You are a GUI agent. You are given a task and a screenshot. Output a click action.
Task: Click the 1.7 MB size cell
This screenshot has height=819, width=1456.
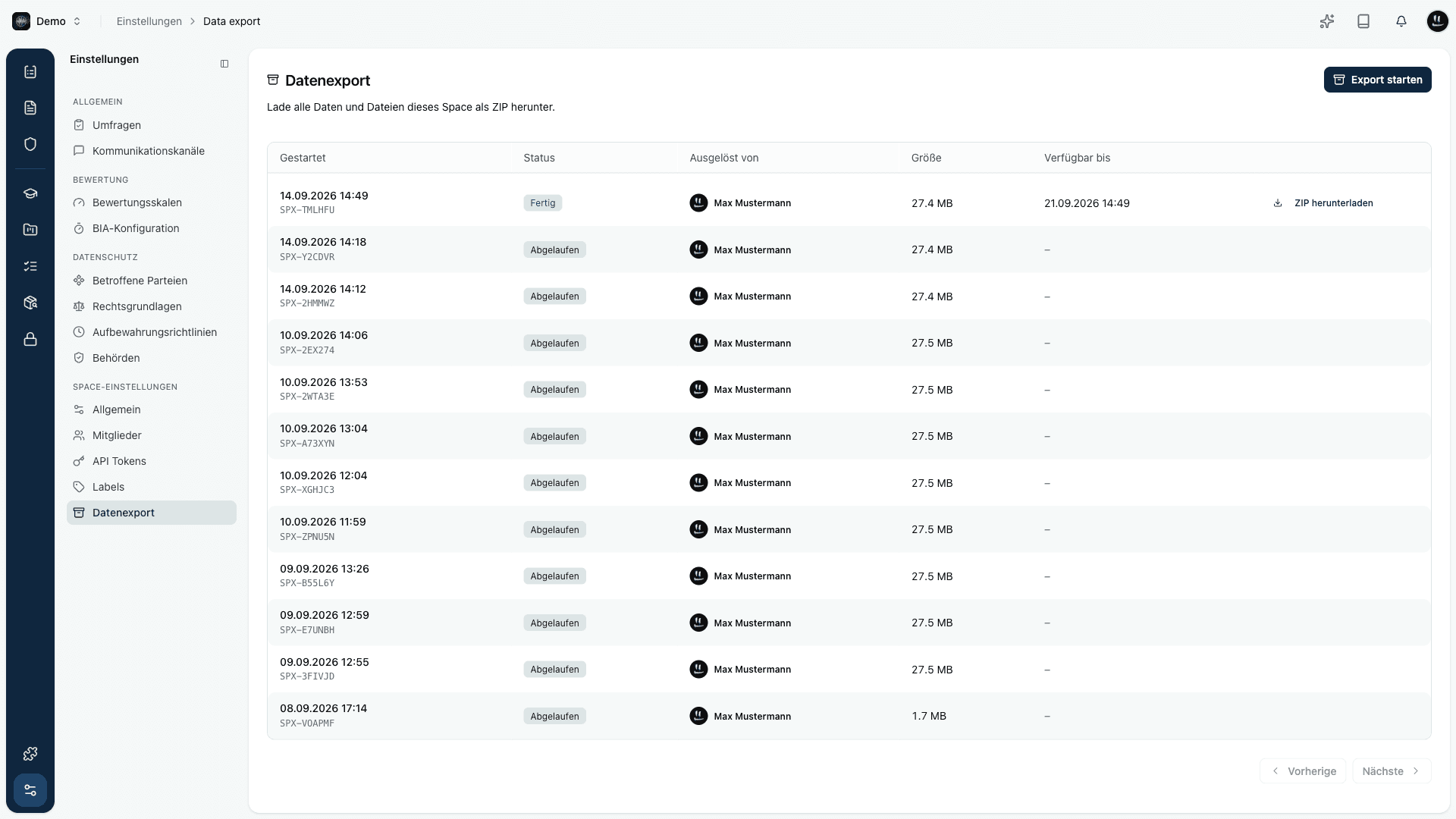tap(929, 716)
